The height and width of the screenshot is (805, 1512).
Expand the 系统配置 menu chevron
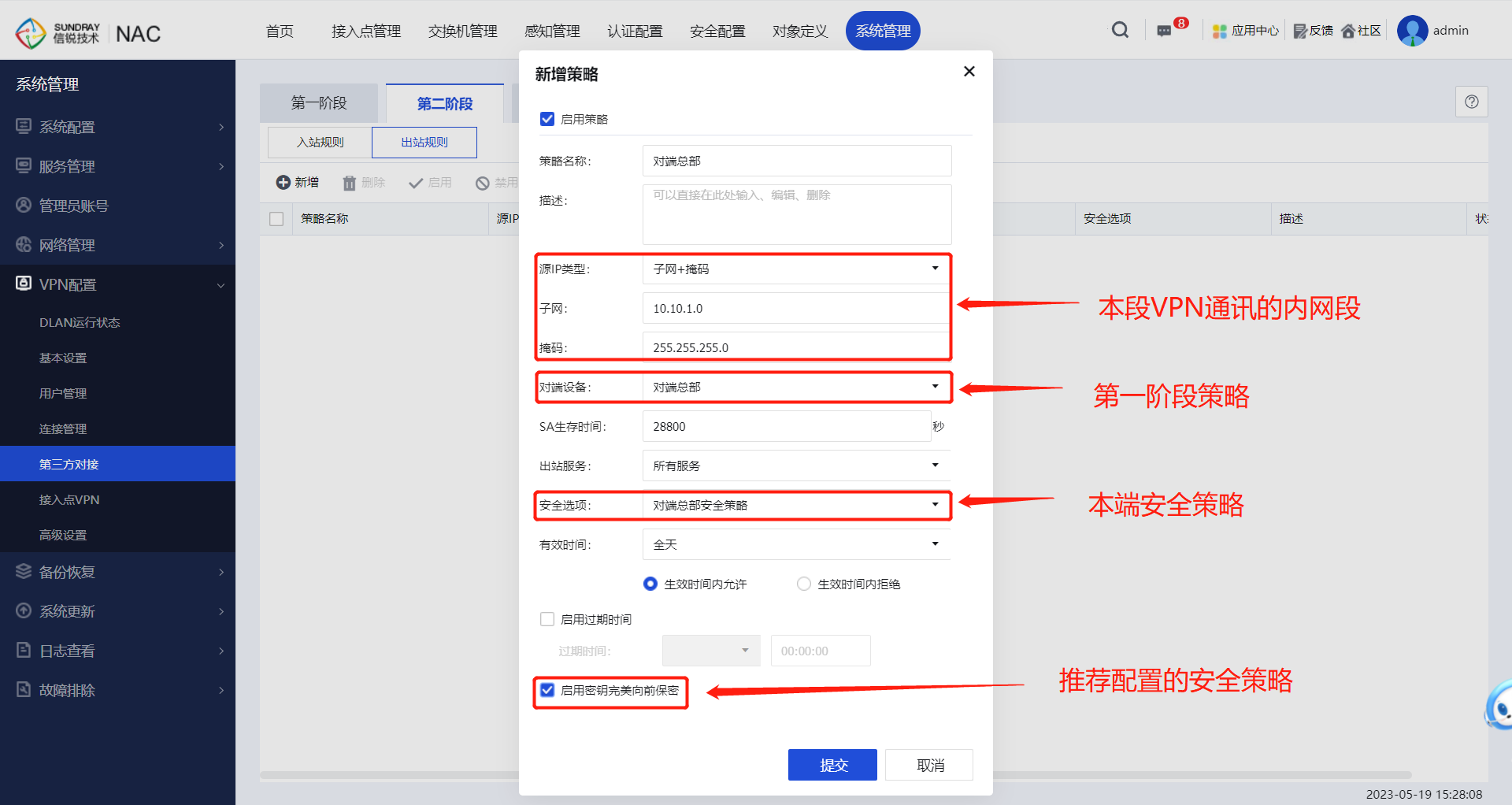point(221,127)
